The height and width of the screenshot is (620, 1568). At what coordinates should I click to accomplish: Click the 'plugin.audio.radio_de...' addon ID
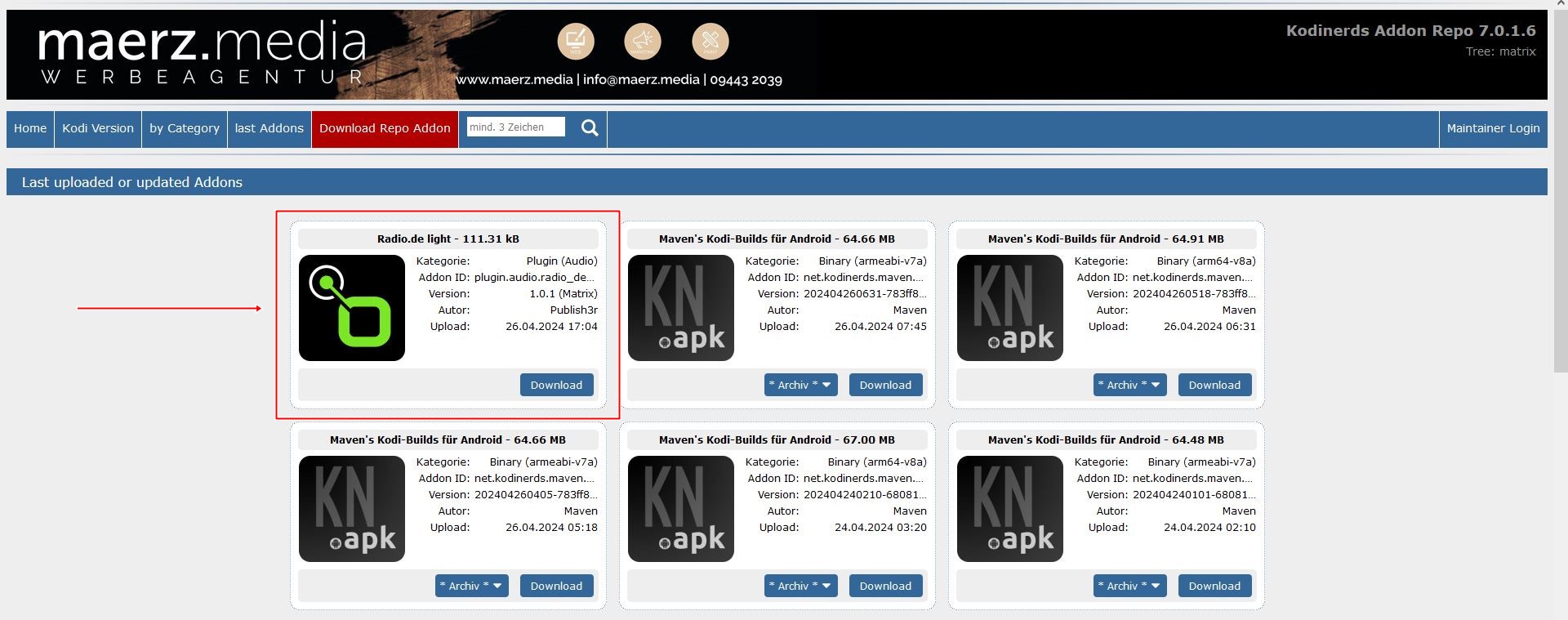(536, 278)
